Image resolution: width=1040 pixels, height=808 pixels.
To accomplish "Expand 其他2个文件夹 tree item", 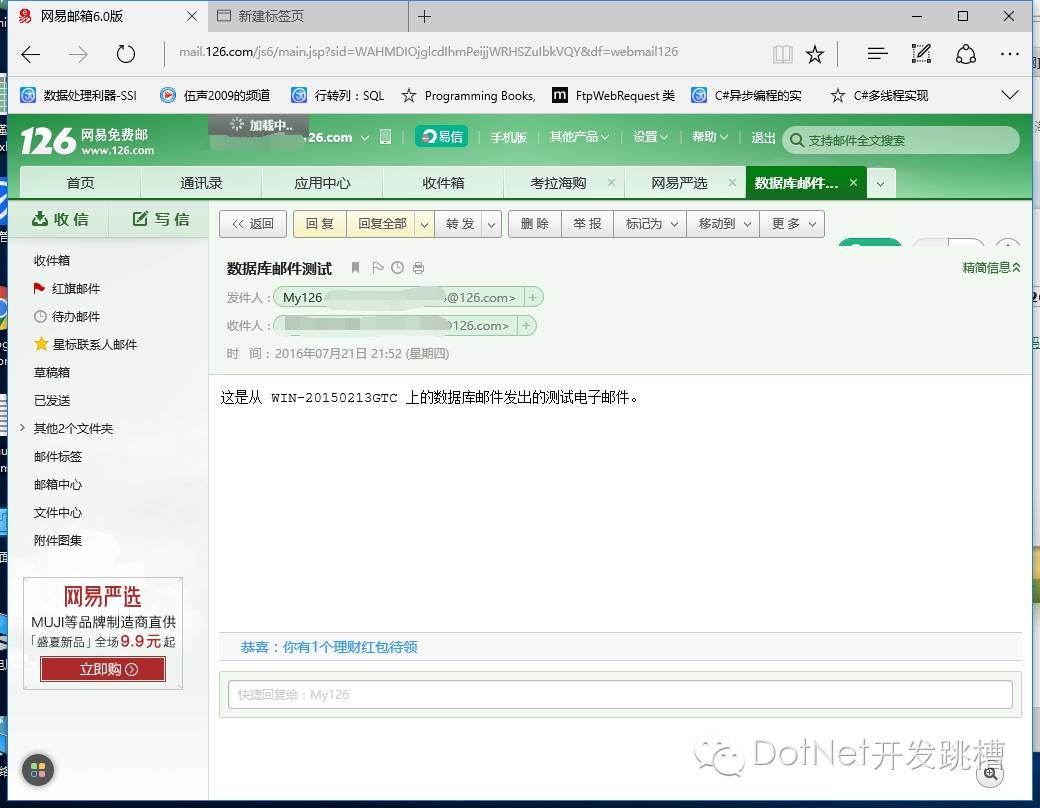I will point(23,428).
